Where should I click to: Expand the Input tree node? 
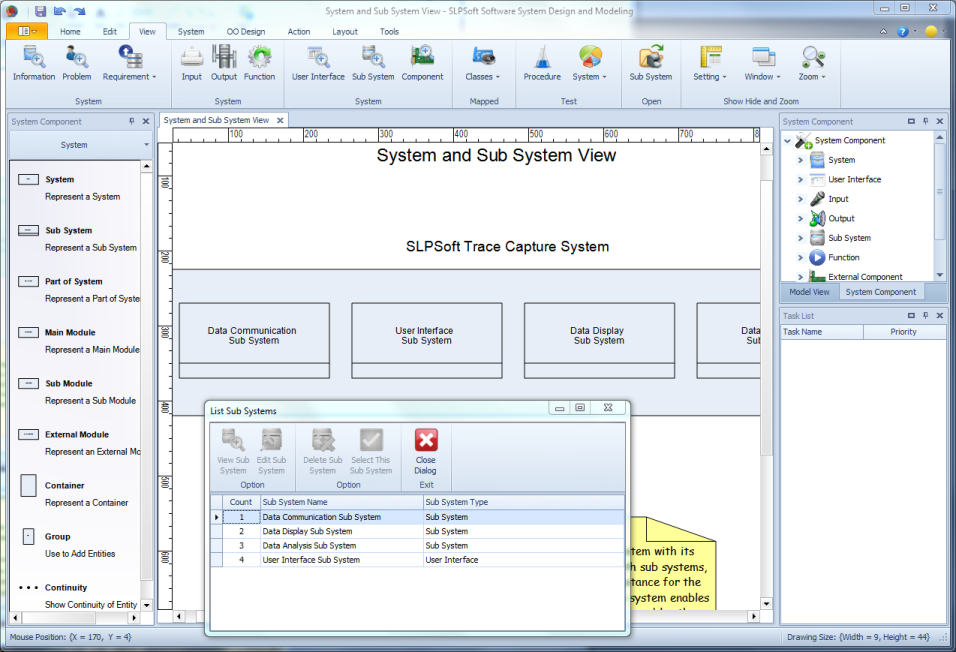(801, 199)
